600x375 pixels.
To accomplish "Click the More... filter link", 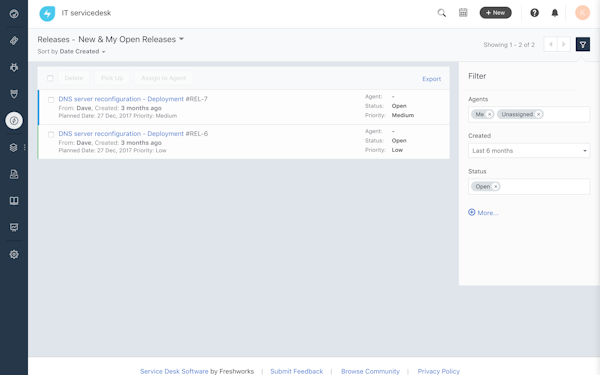I will (x=488, y=213).
